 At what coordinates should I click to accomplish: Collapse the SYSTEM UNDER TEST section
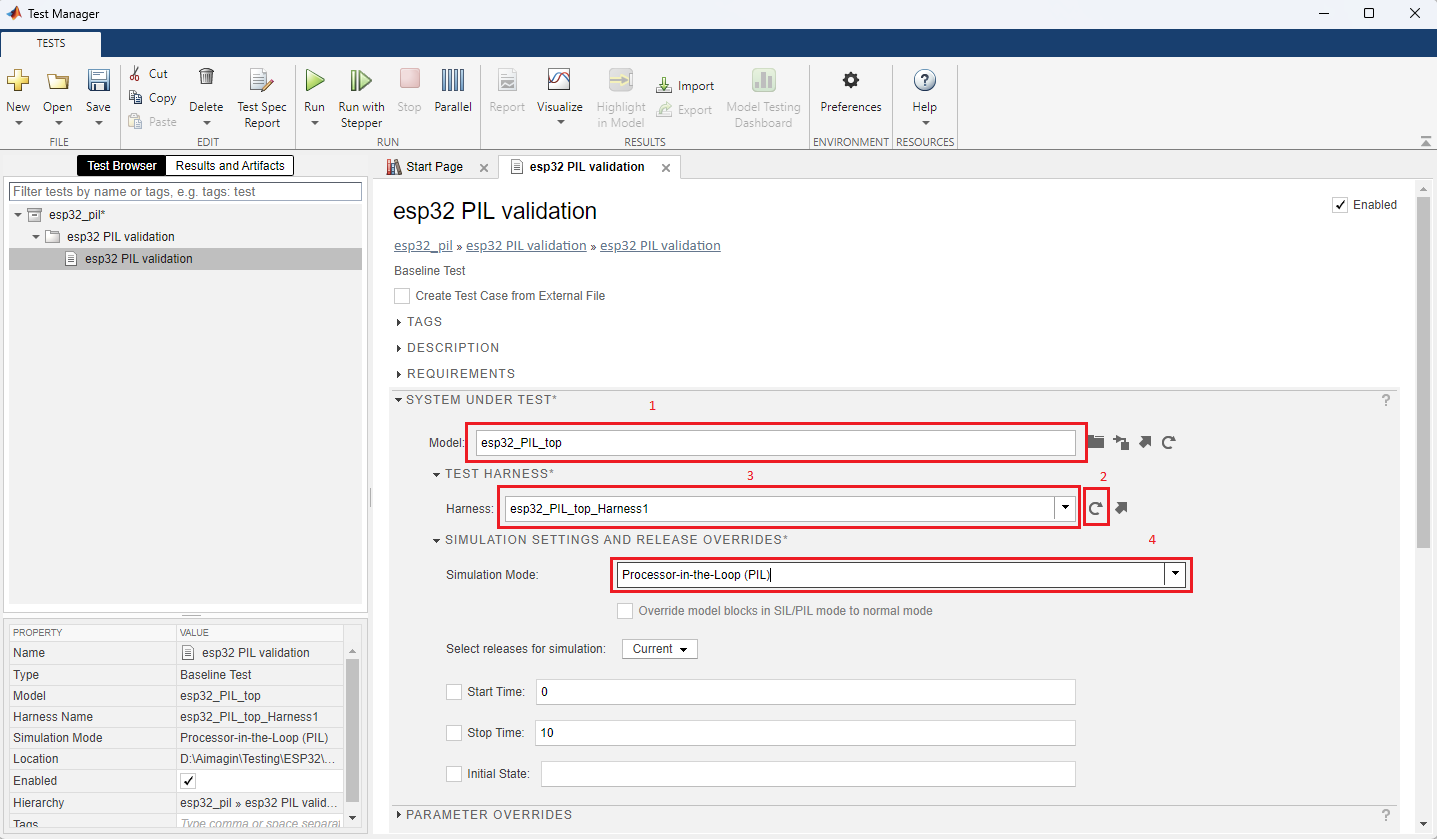(398, 400)
